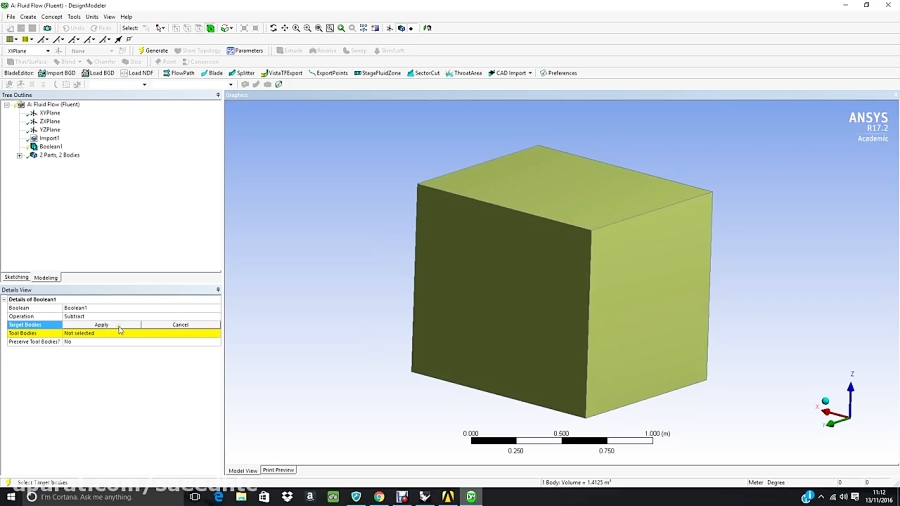Open Task View on the taskbar
Image resolution: width=900 pixels, height=506 pixels.
pyautogui.click(x=195, y=497)
